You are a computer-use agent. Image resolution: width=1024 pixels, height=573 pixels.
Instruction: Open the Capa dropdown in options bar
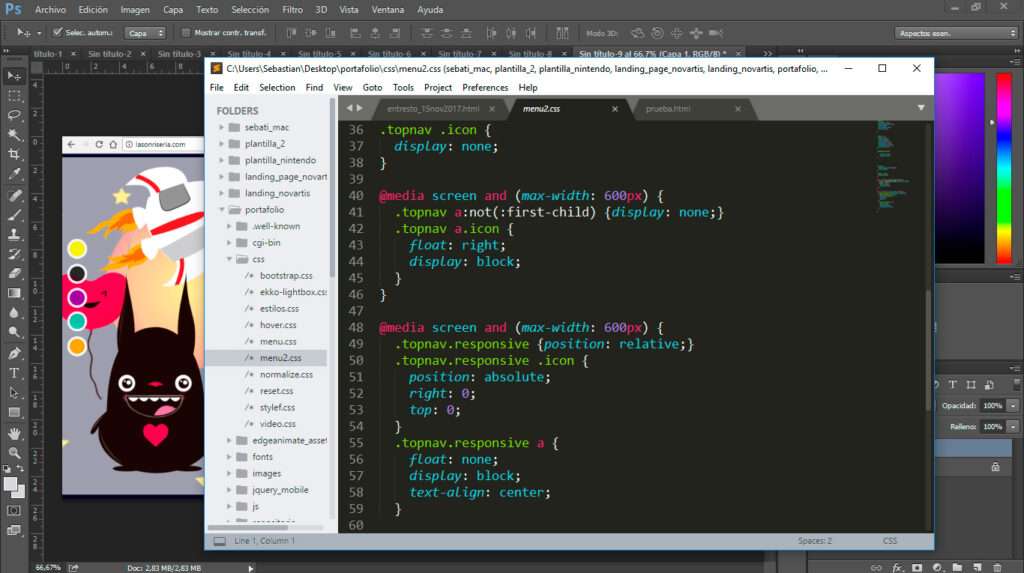[146, 32]
